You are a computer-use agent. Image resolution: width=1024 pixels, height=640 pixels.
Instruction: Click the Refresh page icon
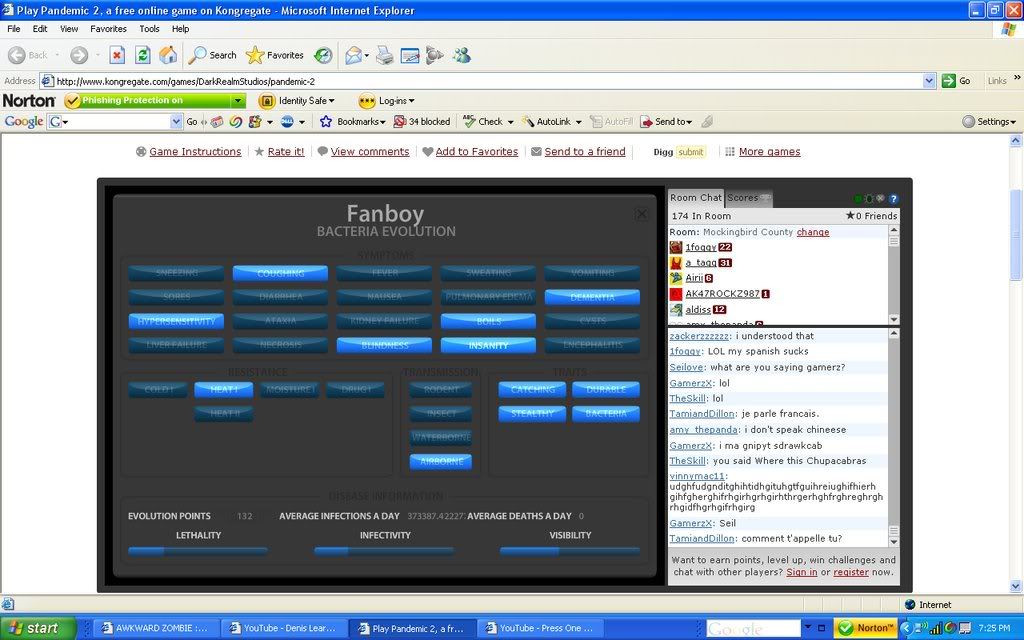(143, 55)
